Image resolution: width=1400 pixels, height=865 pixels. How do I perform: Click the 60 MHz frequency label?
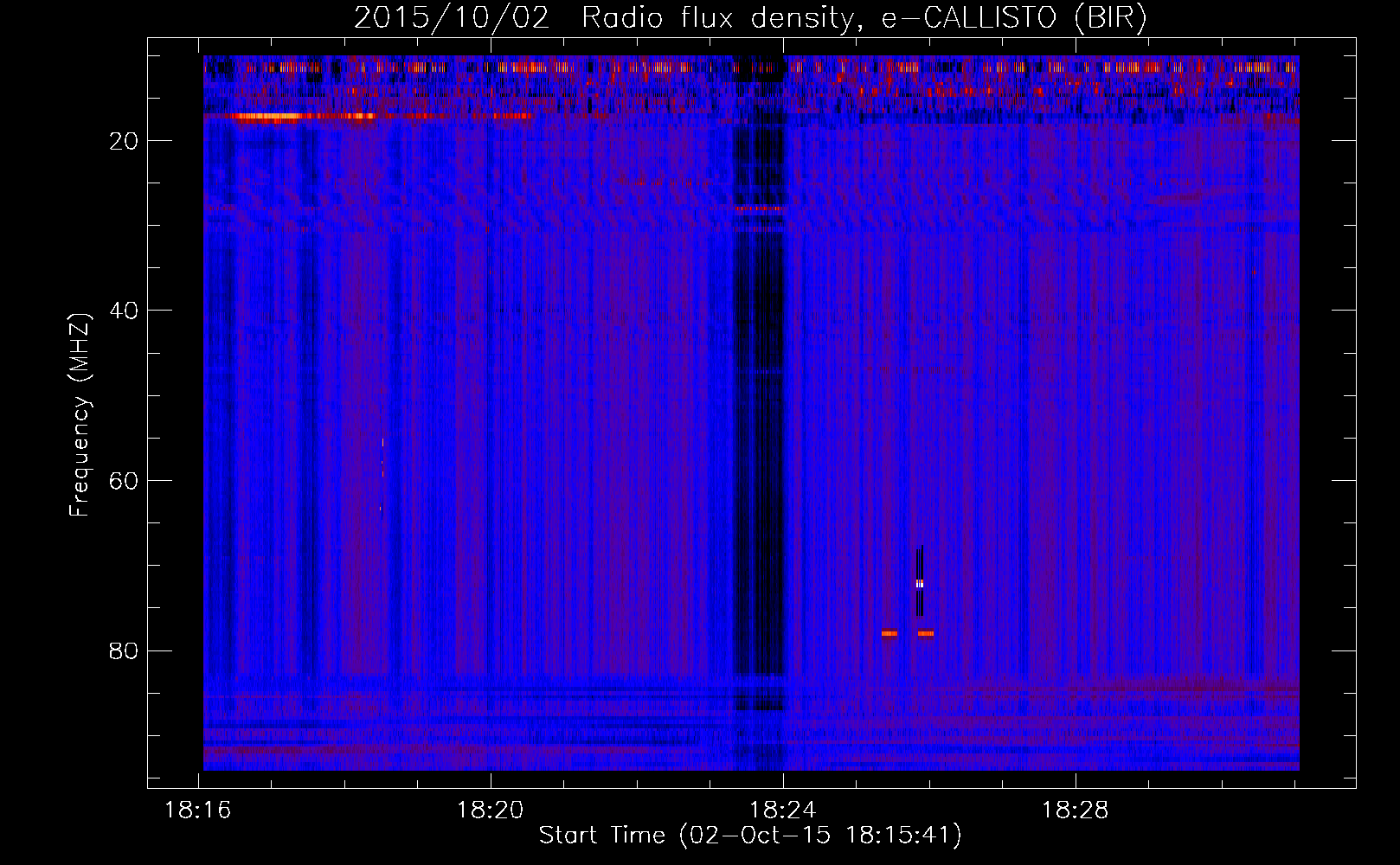(x=125, y=481)
